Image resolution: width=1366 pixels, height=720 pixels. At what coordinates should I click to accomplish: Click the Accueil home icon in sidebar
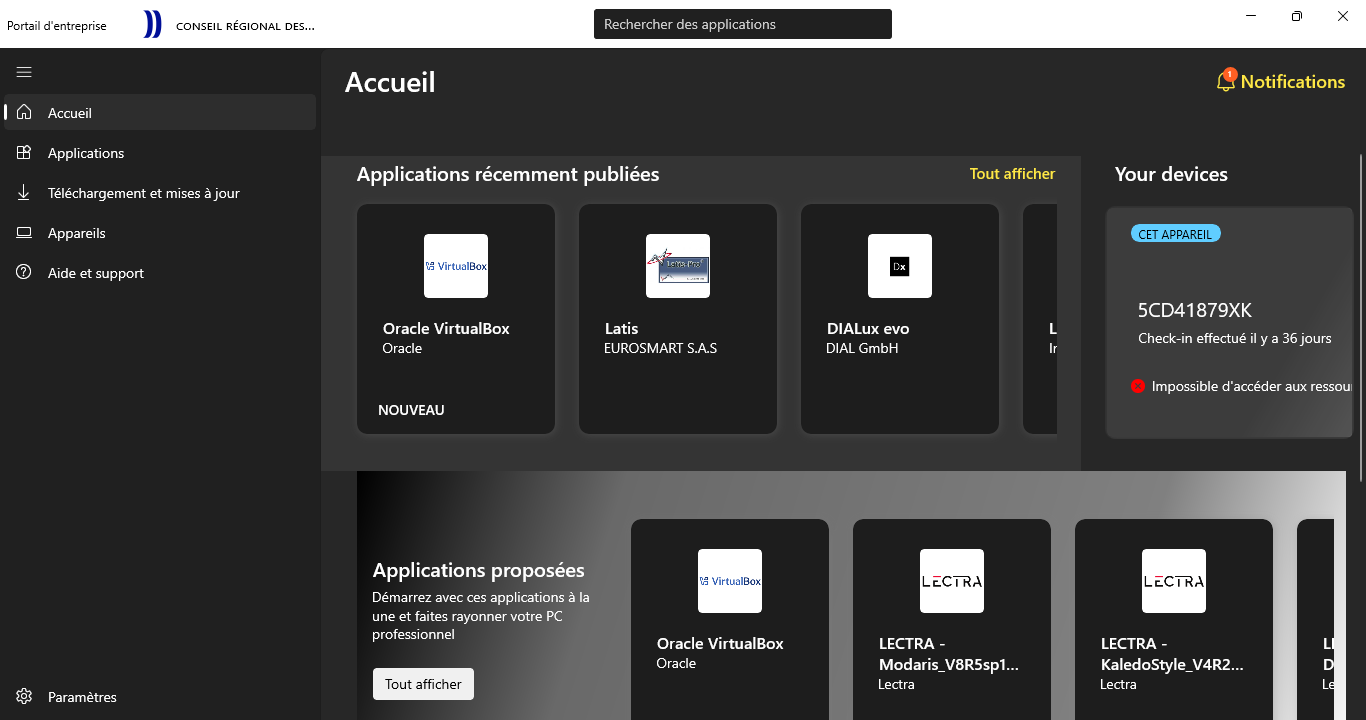[24, 113]
